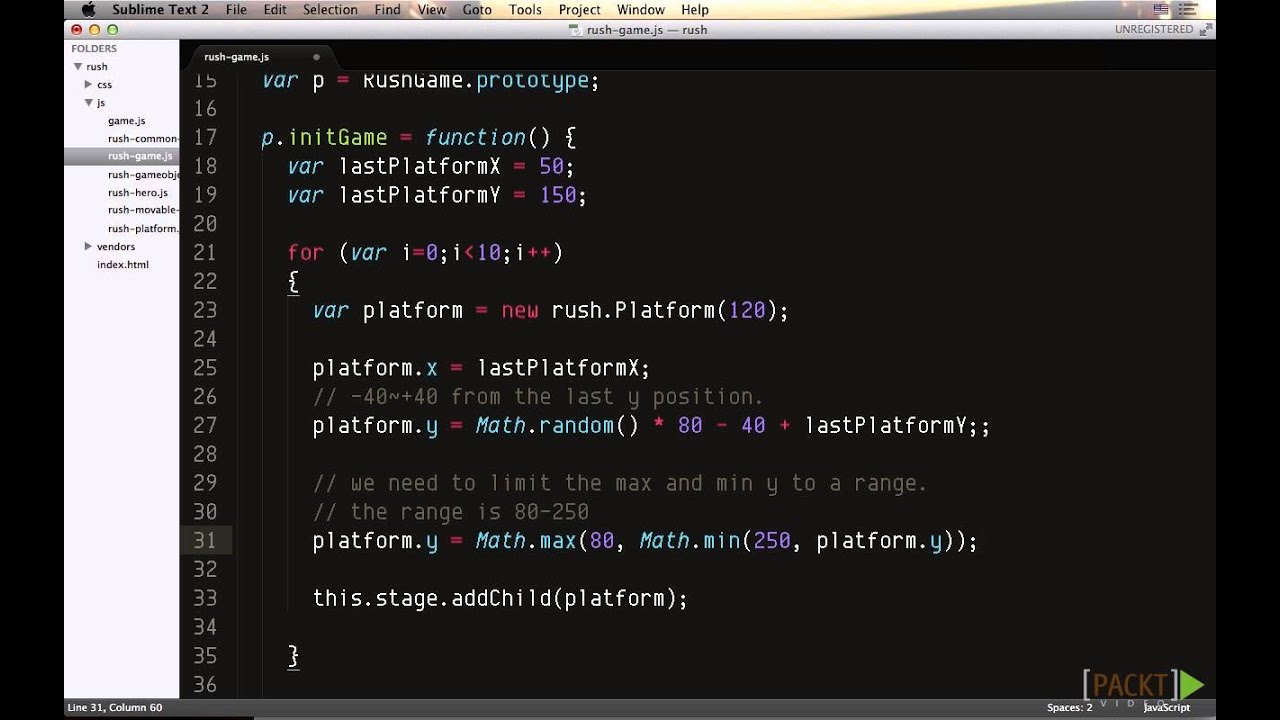Open the rush-movable file in the sidebar
The width and height of the screenshot is (1280, 720).
(143, 210)
